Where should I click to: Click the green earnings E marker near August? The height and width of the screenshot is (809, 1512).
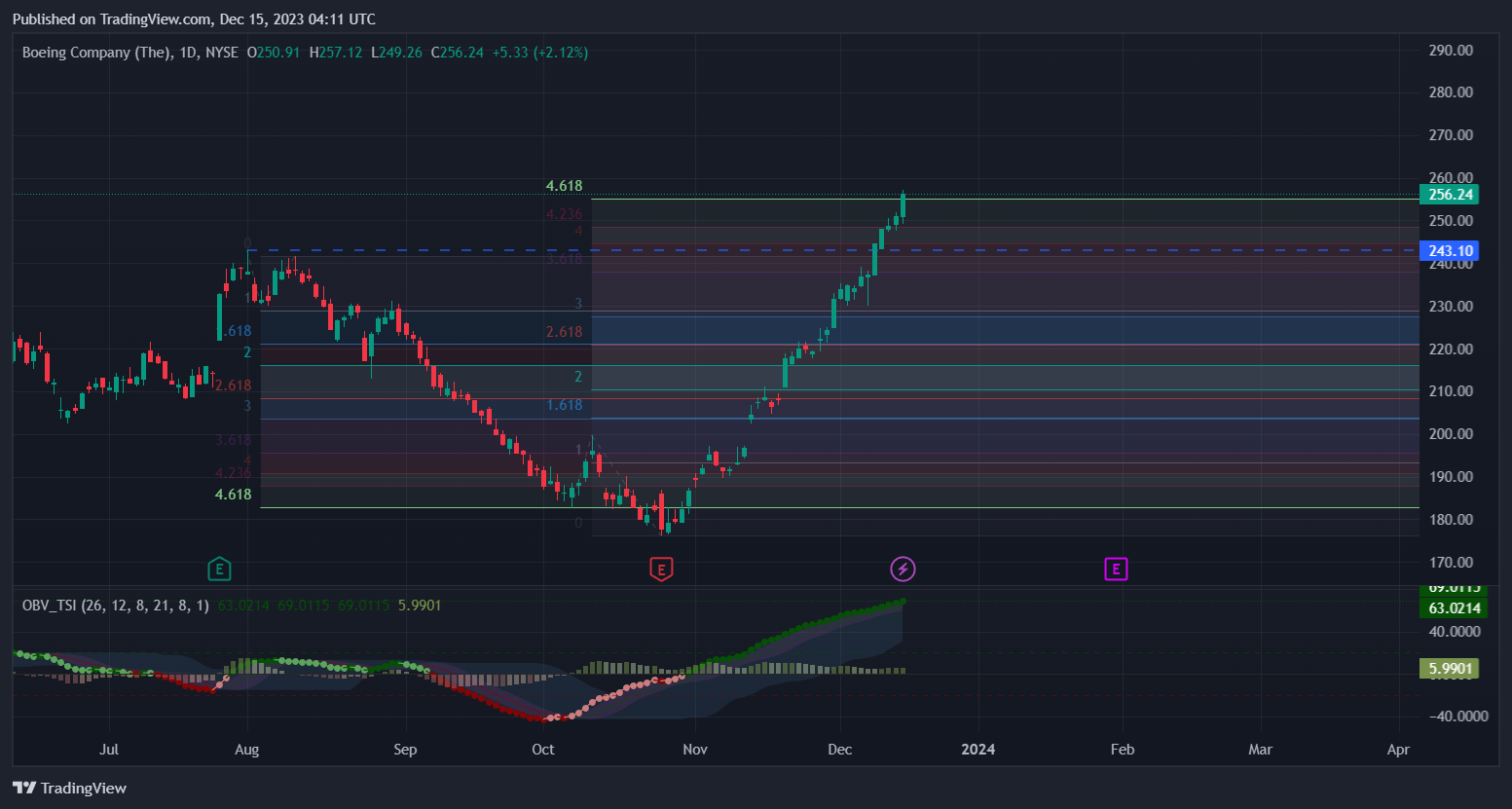click(220, 569)
